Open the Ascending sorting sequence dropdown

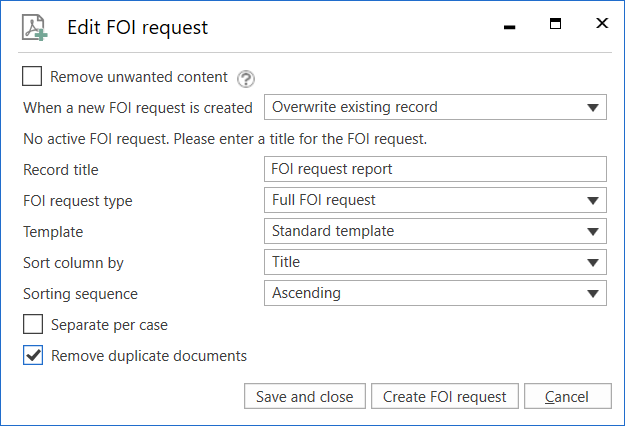click(x=435, y=293)
